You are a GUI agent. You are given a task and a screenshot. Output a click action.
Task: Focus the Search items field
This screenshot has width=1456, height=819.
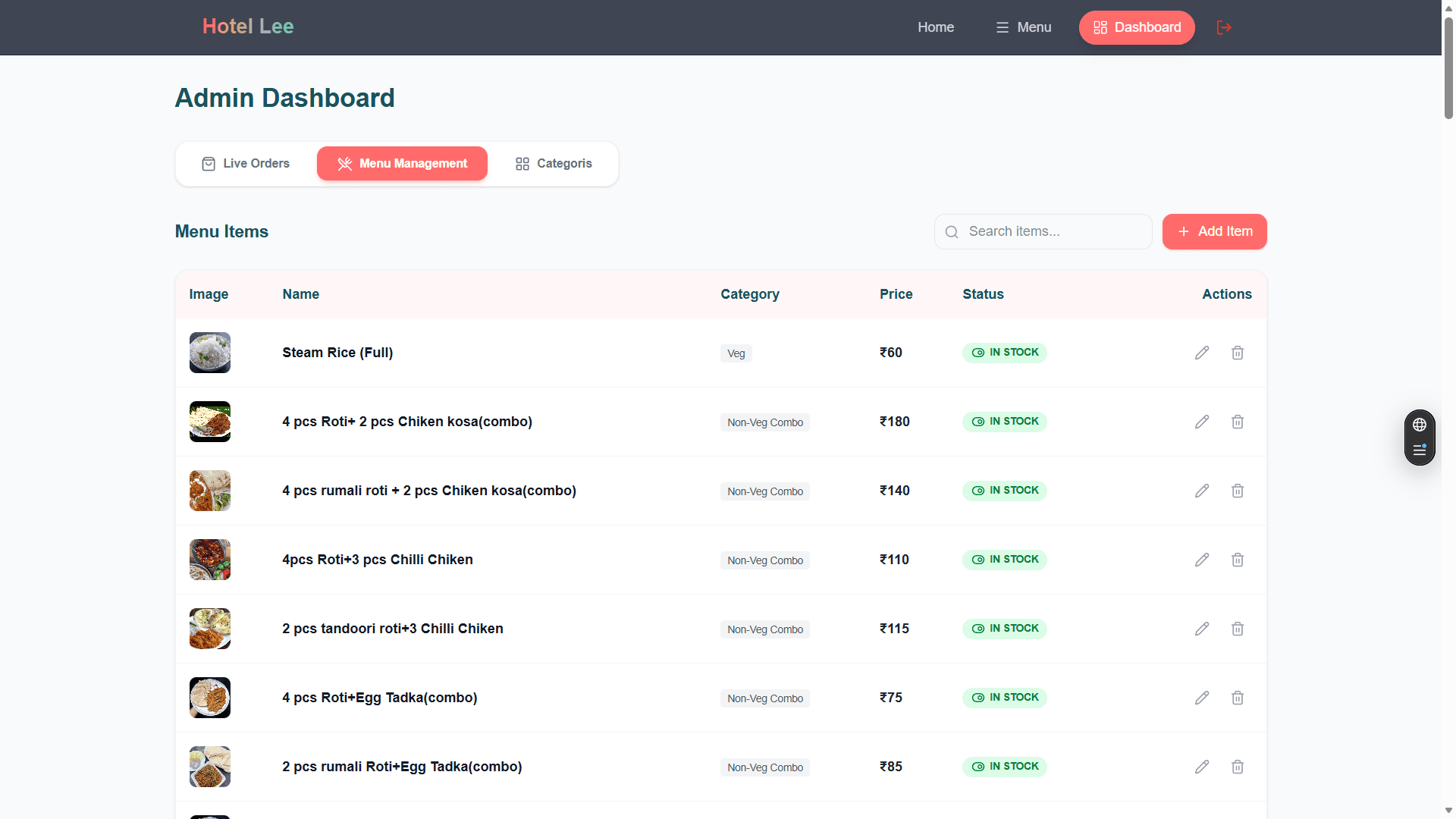coord(1043,231)
